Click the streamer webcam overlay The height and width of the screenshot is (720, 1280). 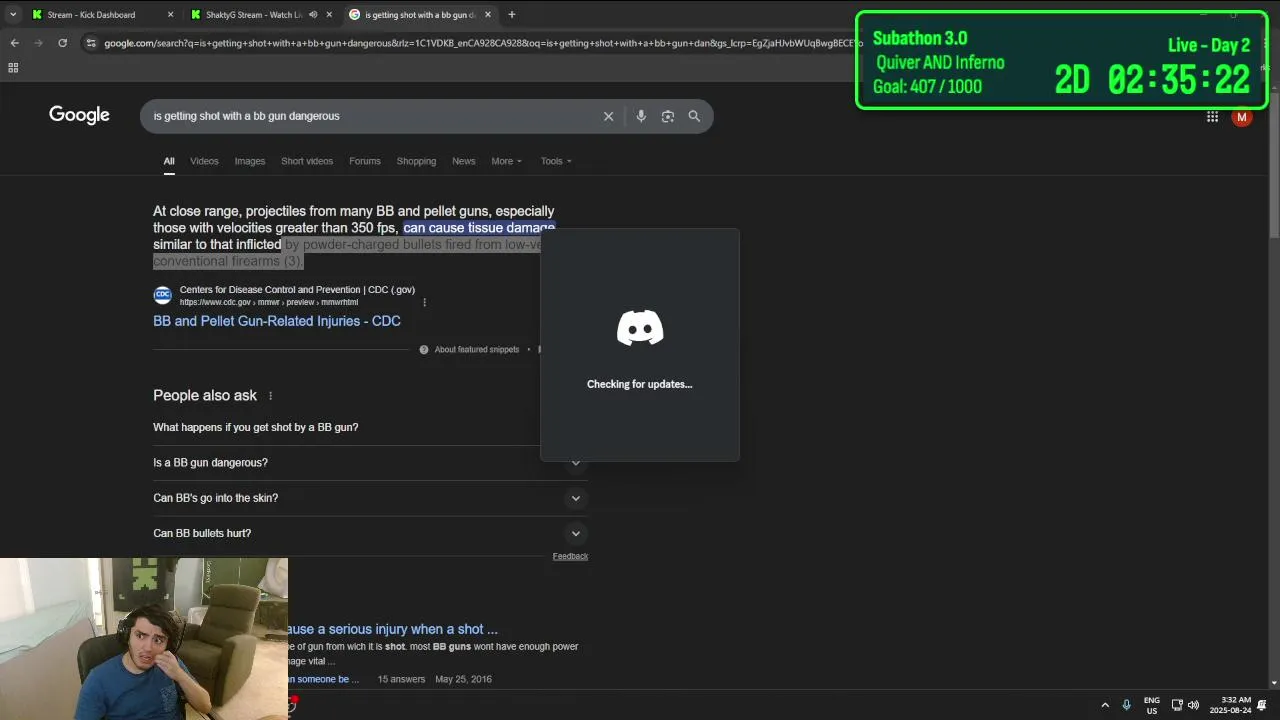coord(144,639)
